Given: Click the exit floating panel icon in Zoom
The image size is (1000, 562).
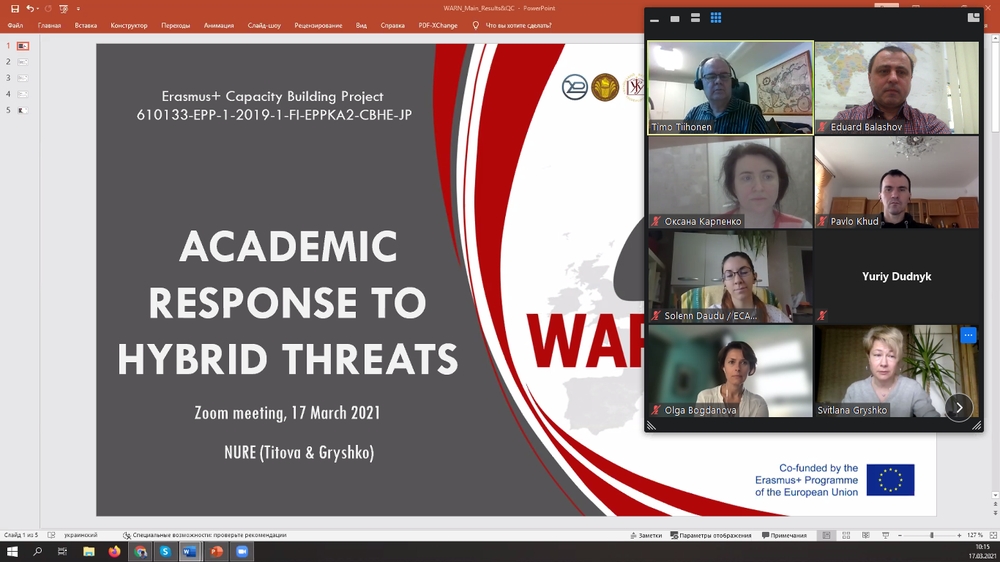Looking at the screenshot, I should tap(973, 17).
